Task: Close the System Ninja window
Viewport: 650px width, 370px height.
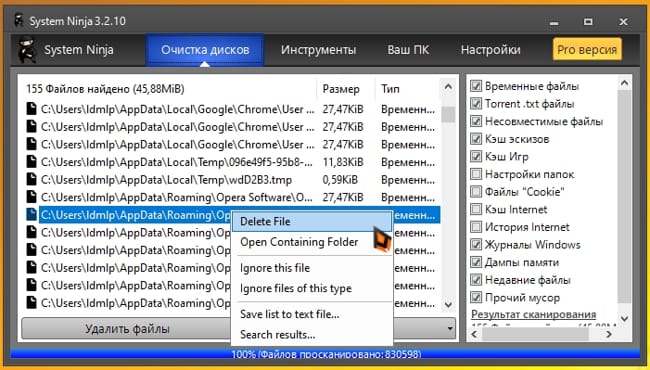Action: pyautogui.click(x=623, y=22)
